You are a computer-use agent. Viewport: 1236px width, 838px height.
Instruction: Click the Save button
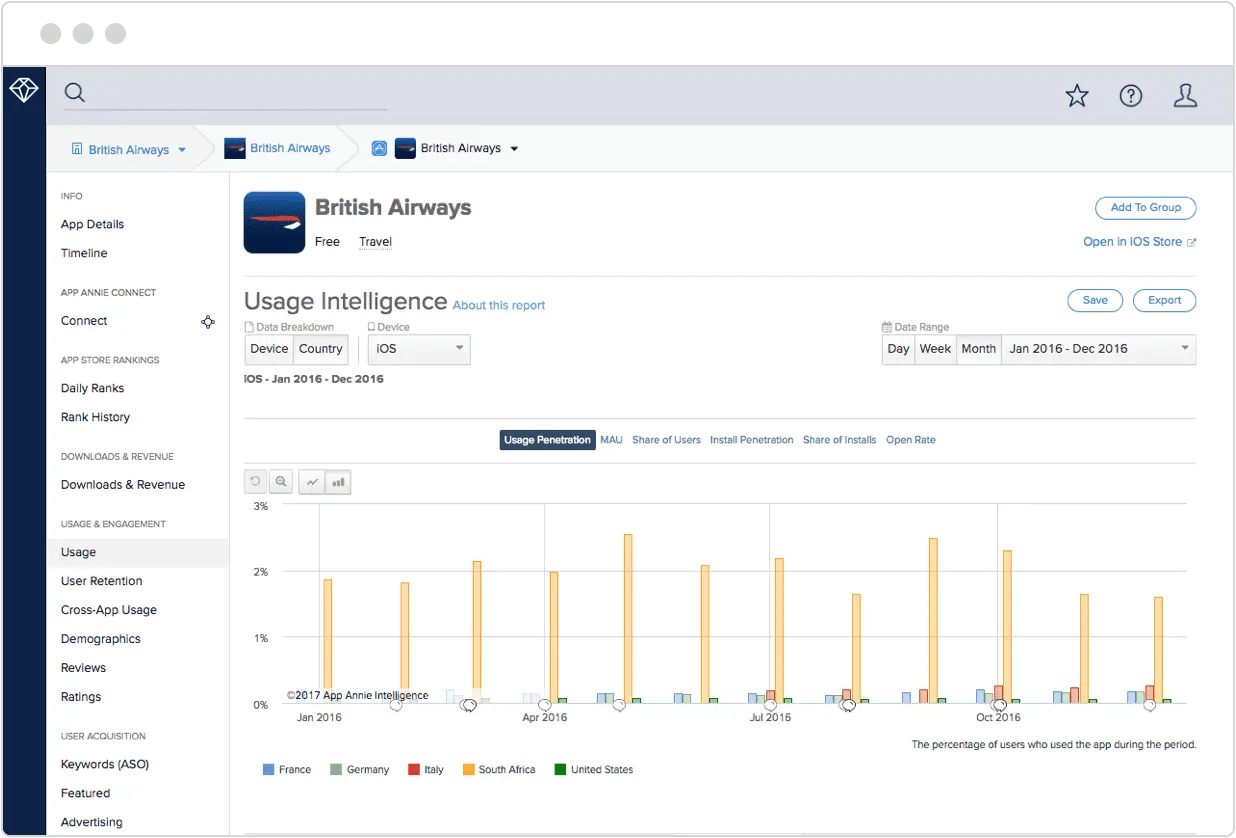click(x=1095, y=300)
